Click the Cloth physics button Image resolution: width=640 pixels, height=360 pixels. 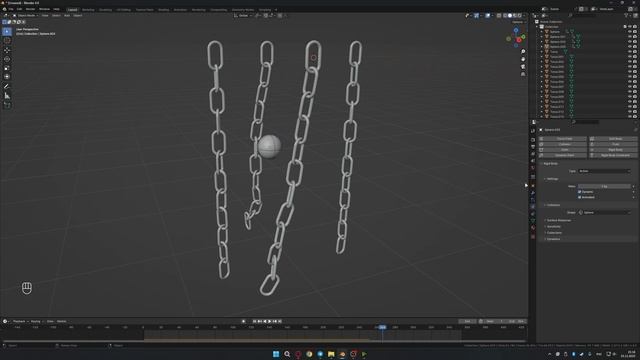tap(562, 150)
